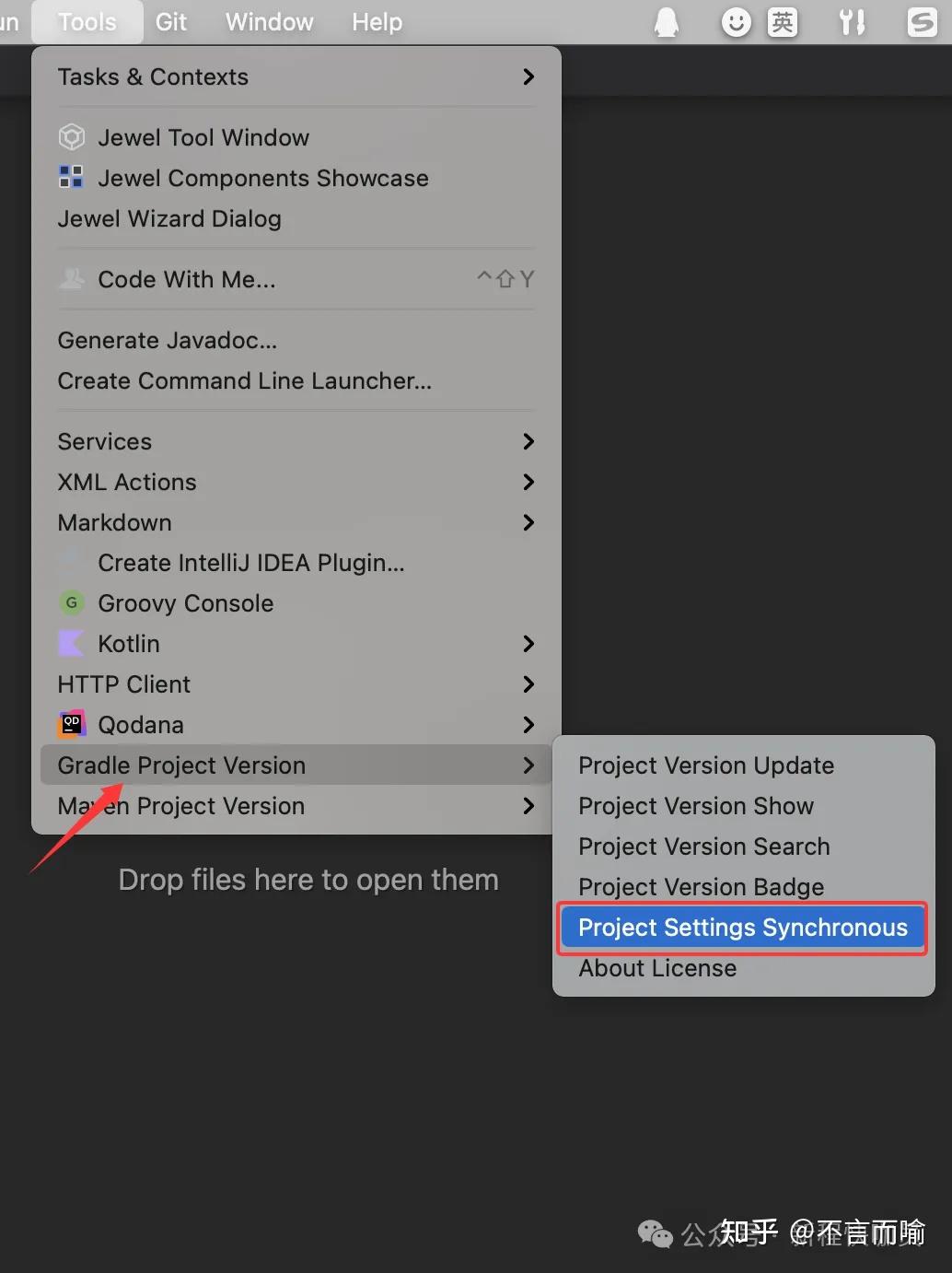Screen dimensions: 952x1273
Task: Select Project Settings Synchronous
Action: coord(743,928)
